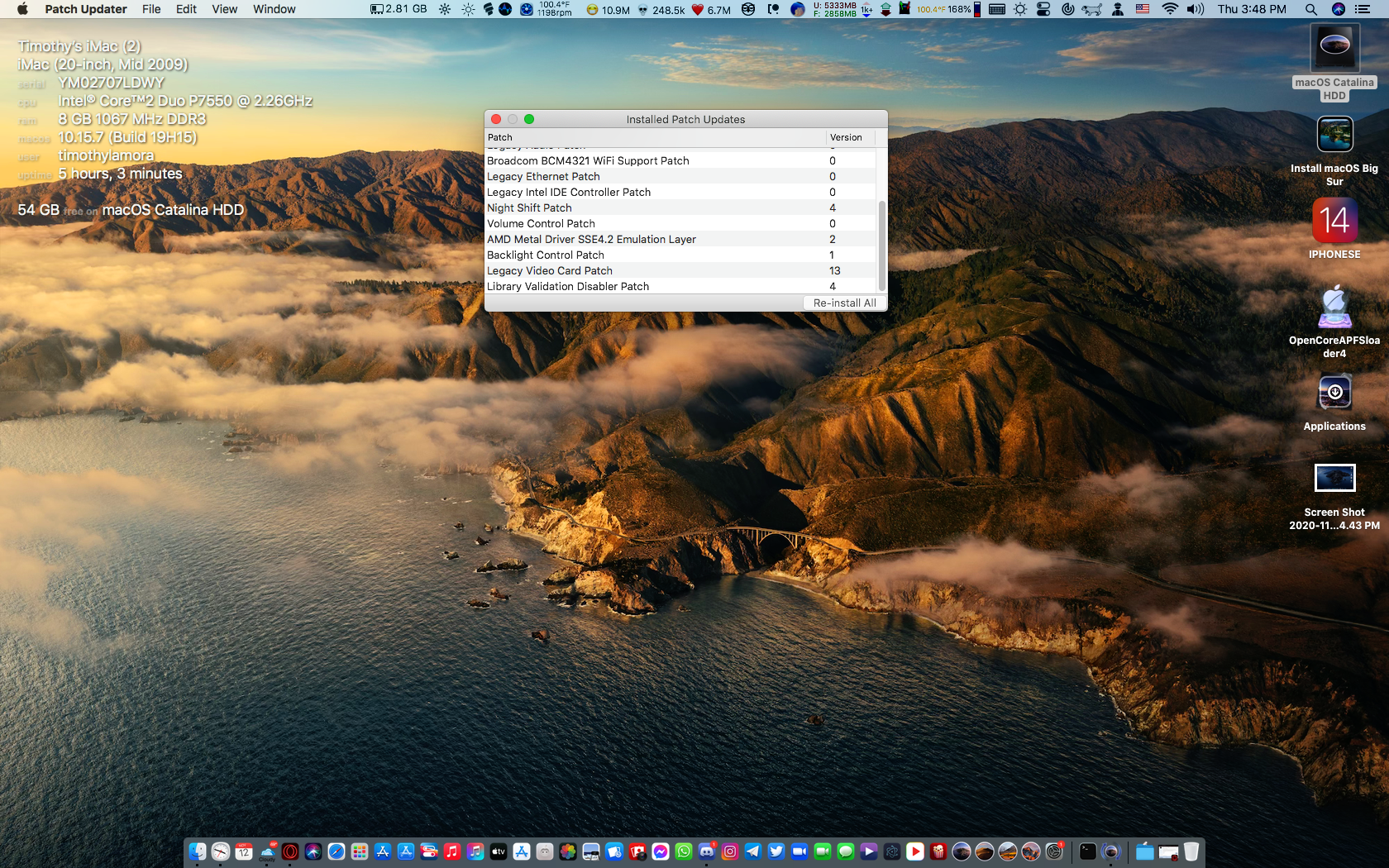This screenshot has width=1389, height=868.
Task: Select the AMD Metal Driver SSE4.2 Emulation Layer row
Action: click(x=680, y=239)
